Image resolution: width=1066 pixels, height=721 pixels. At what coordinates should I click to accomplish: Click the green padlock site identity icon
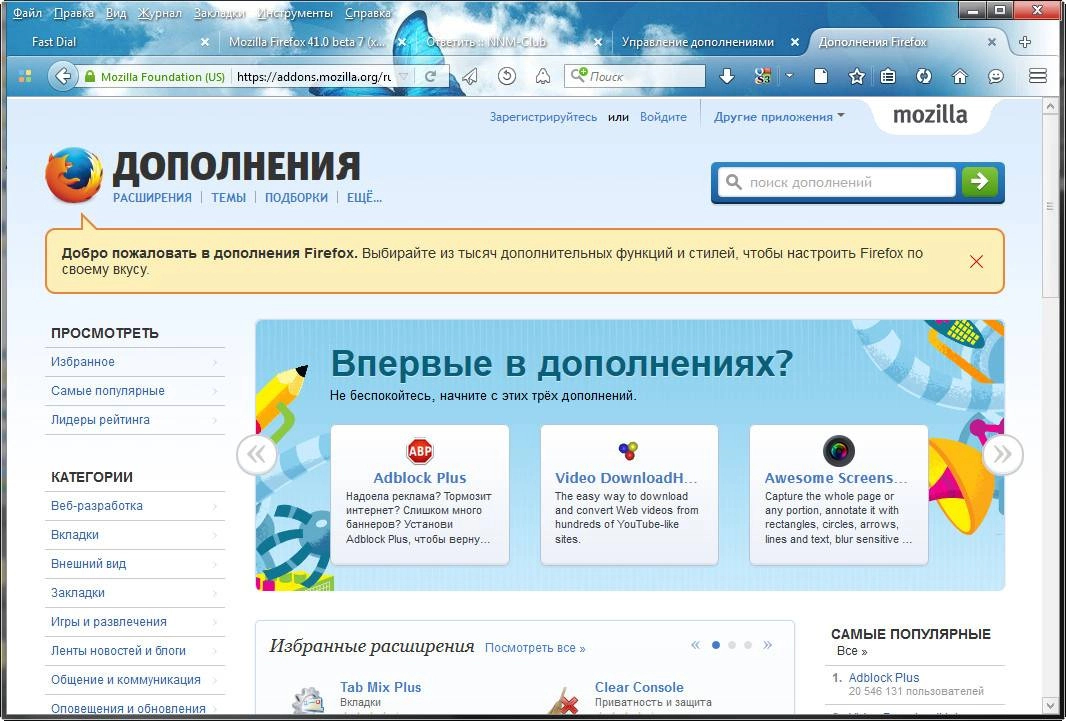(x=89, y=76)
